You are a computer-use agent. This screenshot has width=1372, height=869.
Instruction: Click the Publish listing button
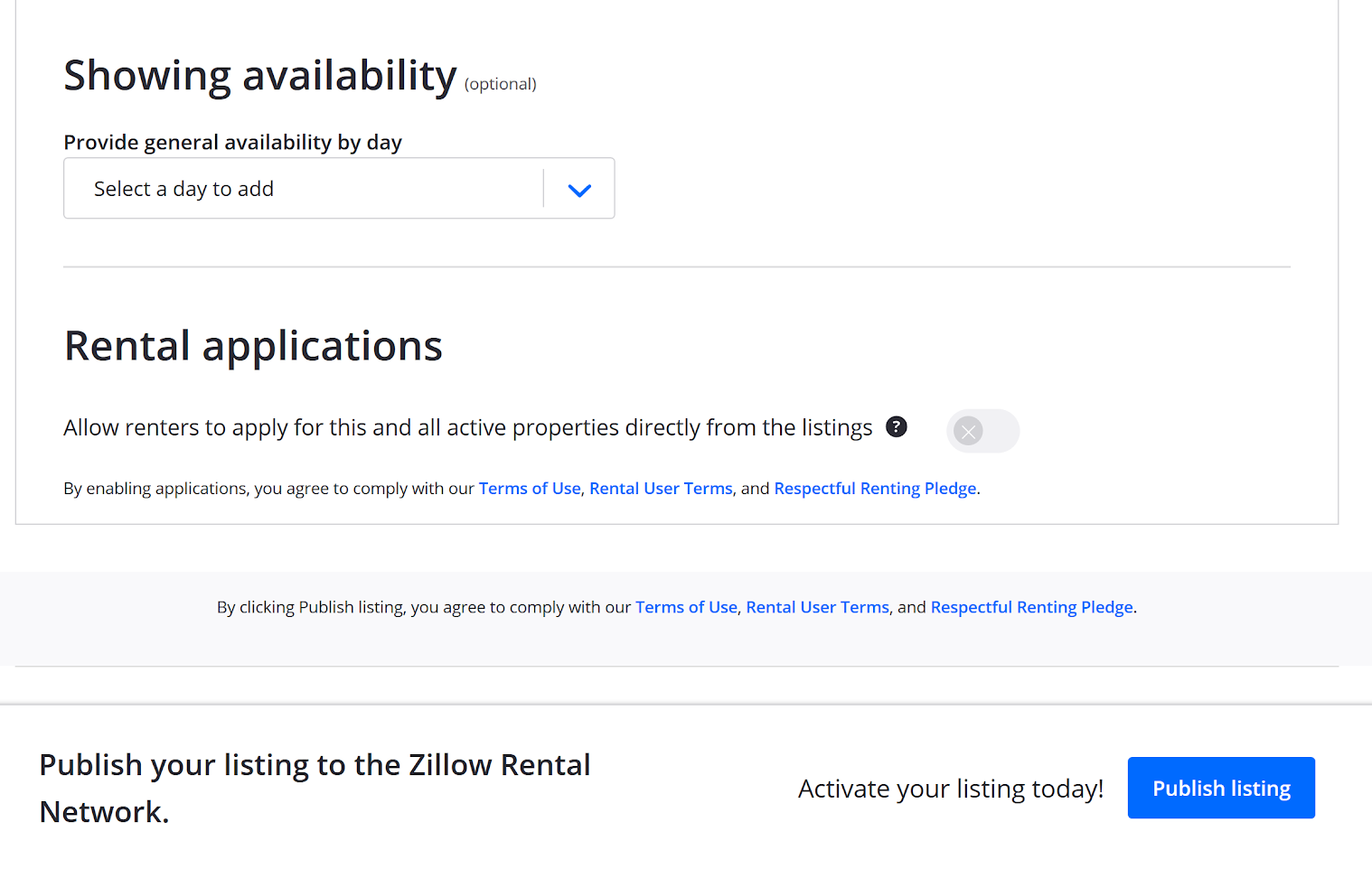(1221, 788)
